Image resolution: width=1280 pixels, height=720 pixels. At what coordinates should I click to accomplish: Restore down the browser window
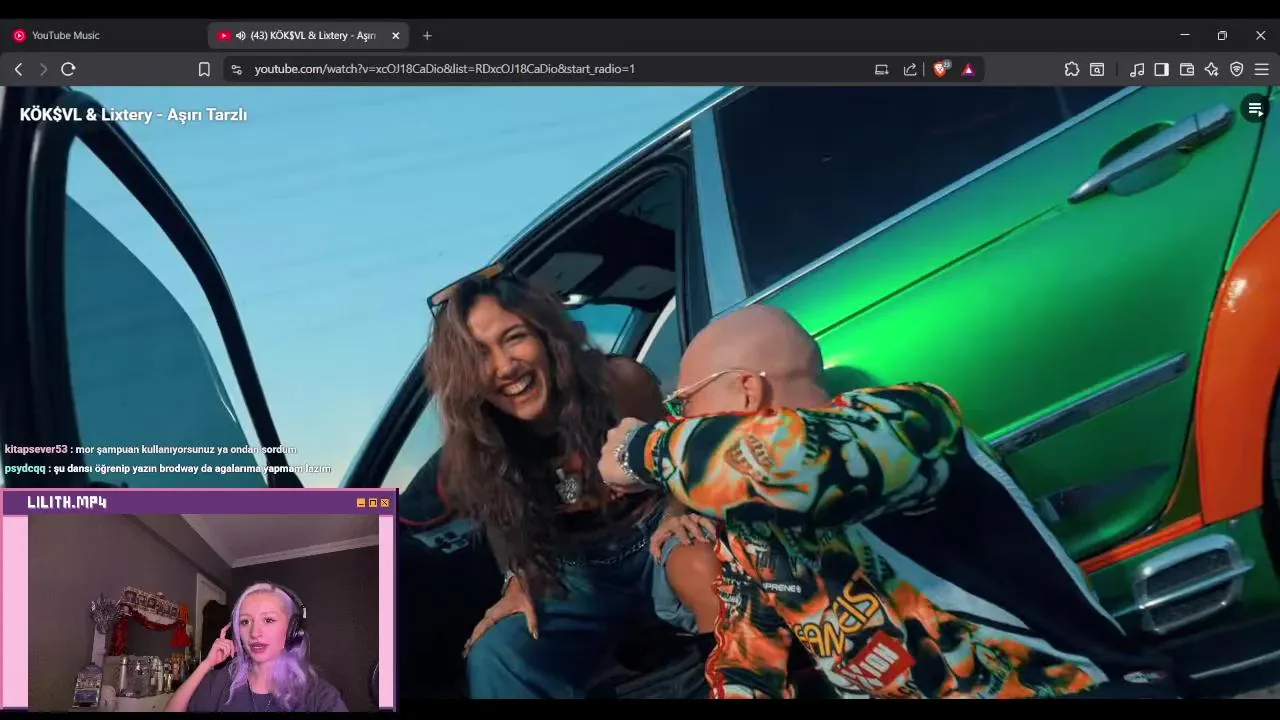[x=1222, y=35]
